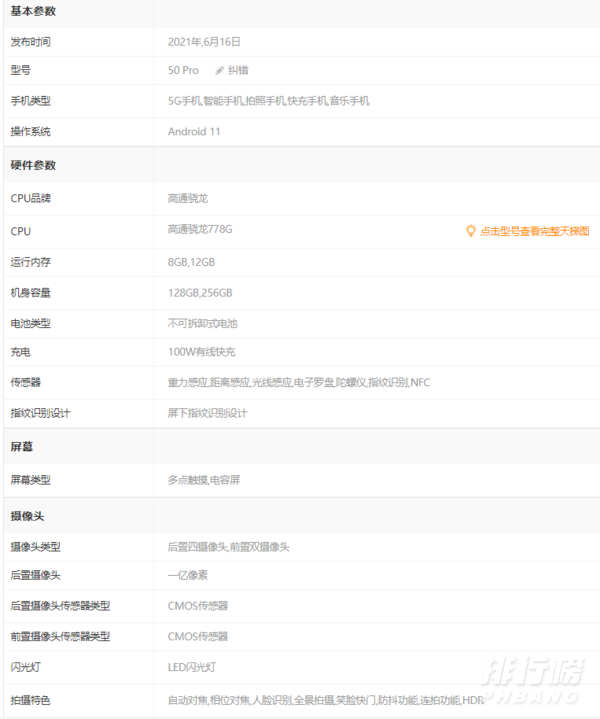Click the 传感器 label

tap(26, 382)
